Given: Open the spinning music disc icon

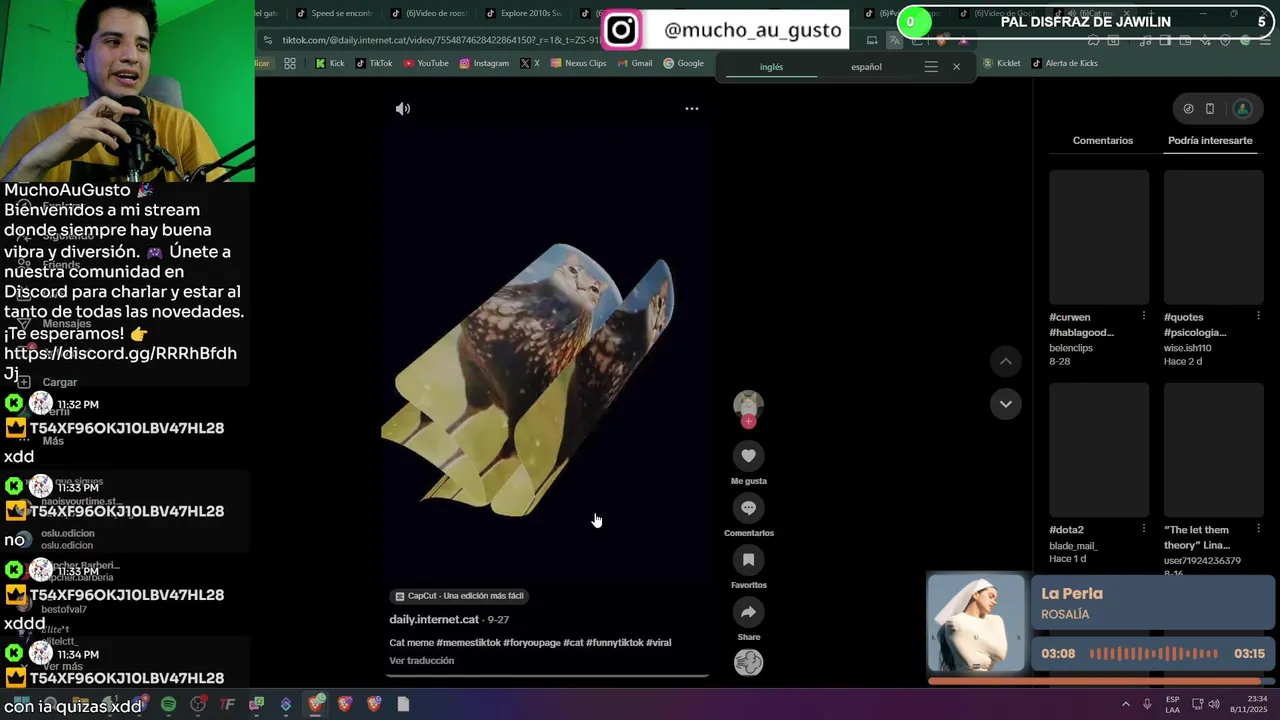Looking at the screenshot, I should click(x=748, y=662).
